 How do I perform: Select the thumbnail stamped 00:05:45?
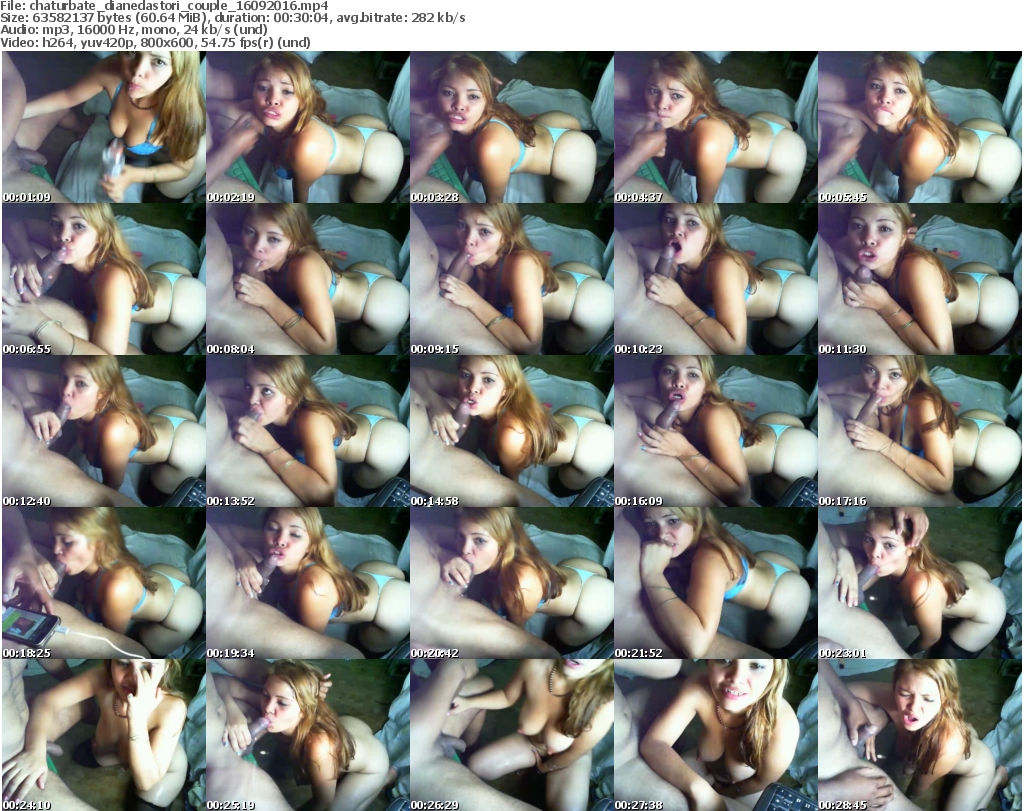click(919, 128)
